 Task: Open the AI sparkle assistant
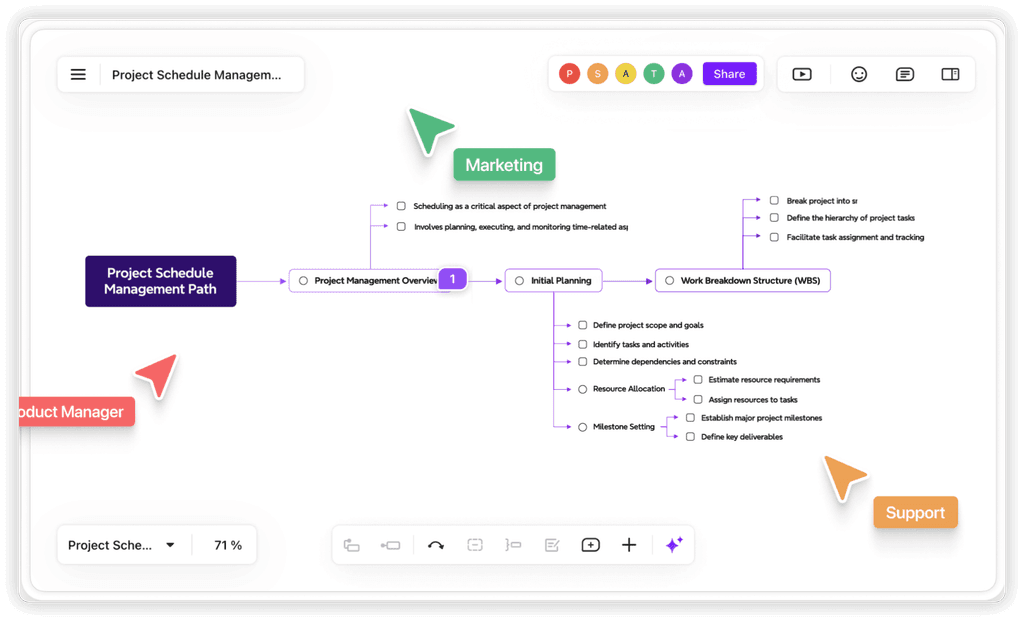click(x=673, y=544)
